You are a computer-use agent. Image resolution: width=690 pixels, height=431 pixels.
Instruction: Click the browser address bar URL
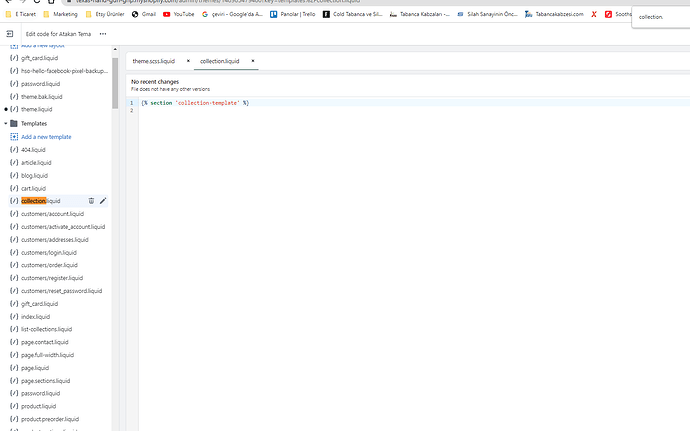[218, 1]
